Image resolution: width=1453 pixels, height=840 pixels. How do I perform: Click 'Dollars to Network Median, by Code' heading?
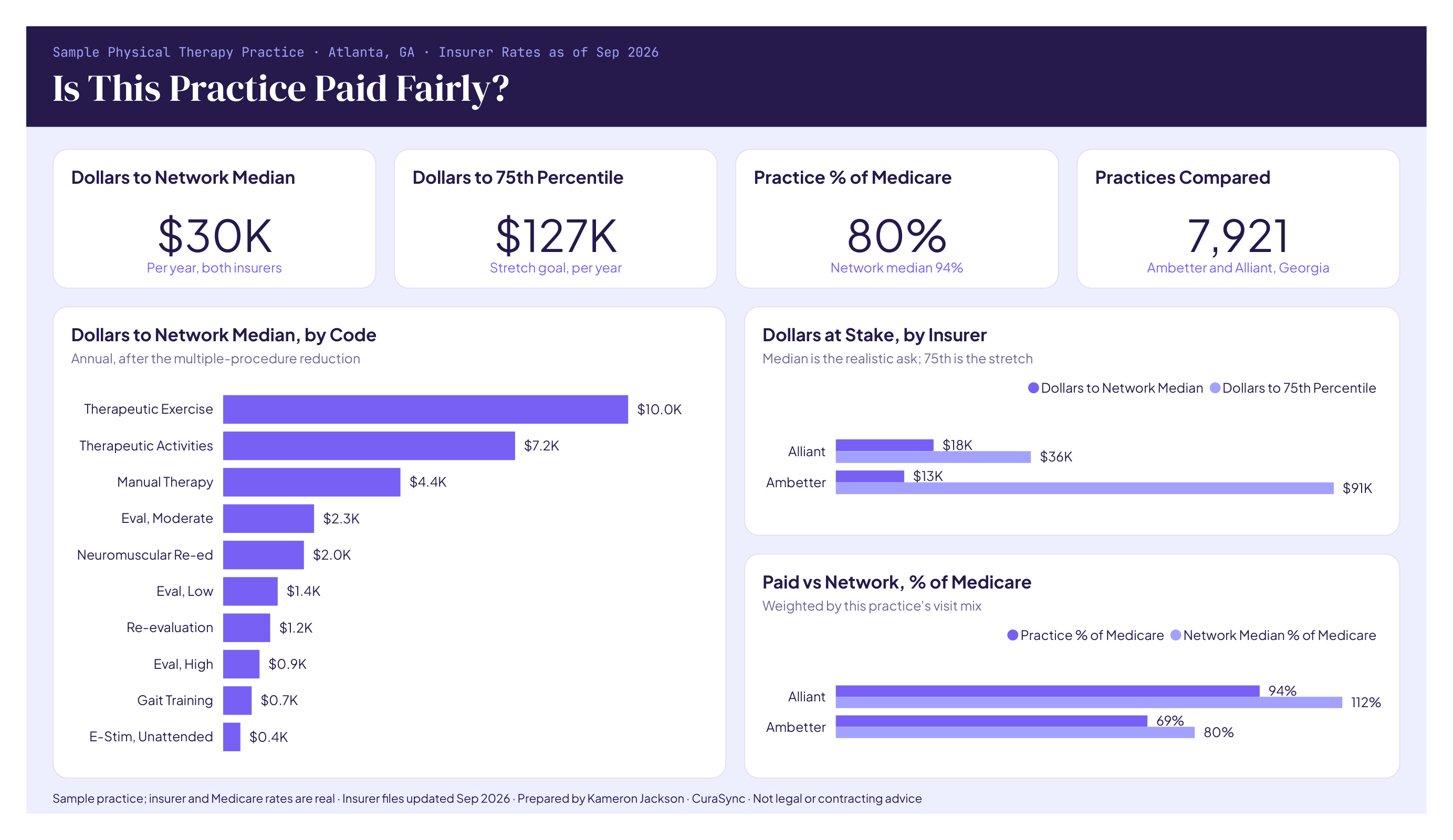pos(224,335)
